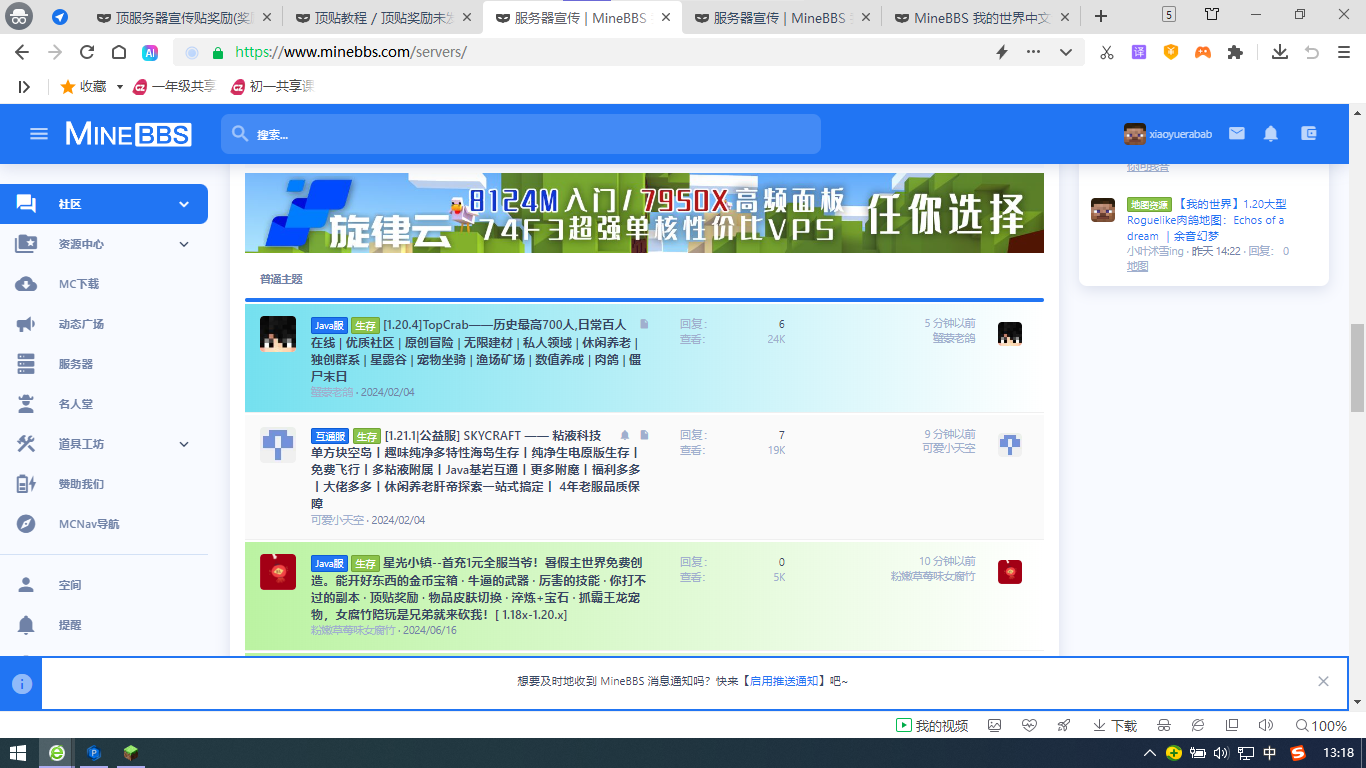The width and height of the screenshot is (1366, 768).
Task: Open 动态广场 in sidebar
Action: (x=81, y=324)
